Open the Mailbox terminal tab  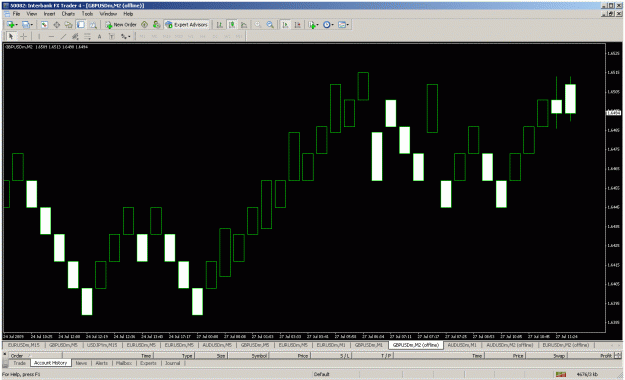(x=124, y=363)
